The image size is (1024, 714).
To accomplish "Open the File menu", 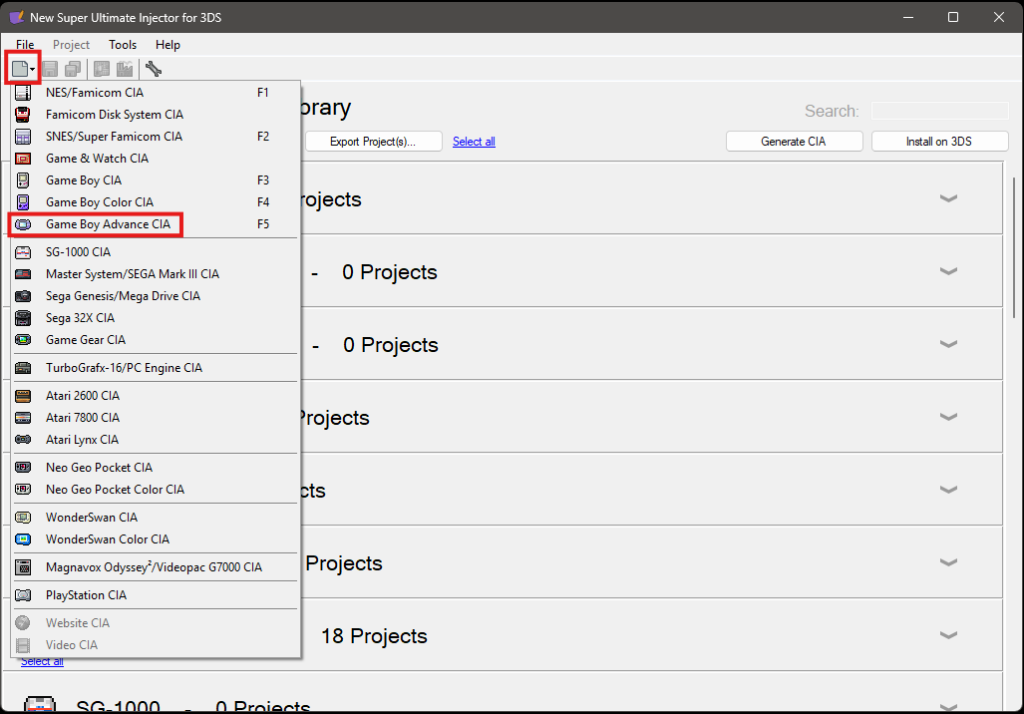I will [25, 44].
